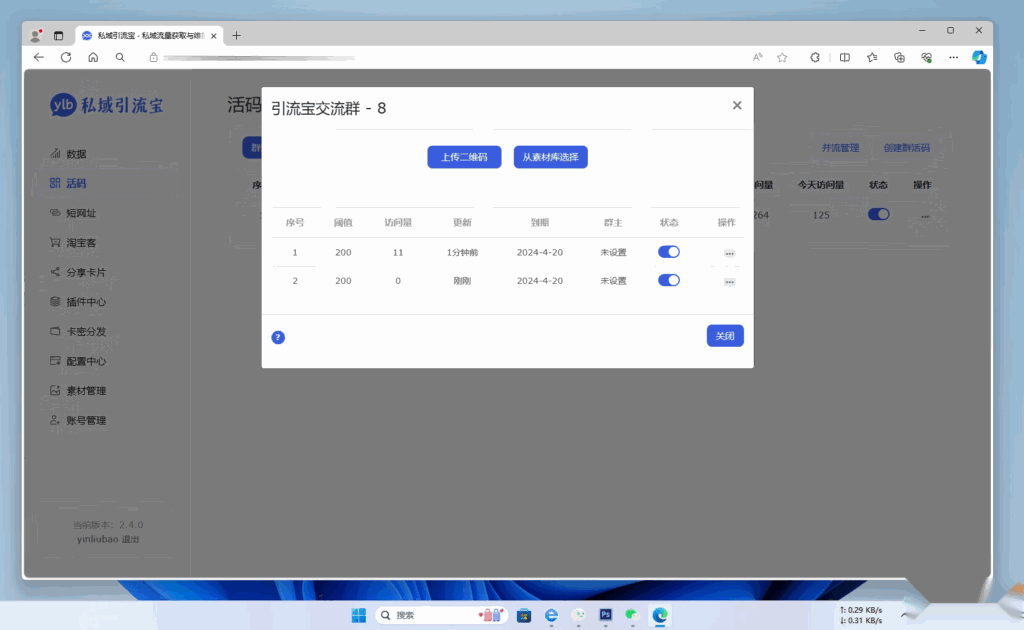Toggle the status switch showing 125 visits
The width and height of the screenshot is (1024, 630).
[878, 213]
